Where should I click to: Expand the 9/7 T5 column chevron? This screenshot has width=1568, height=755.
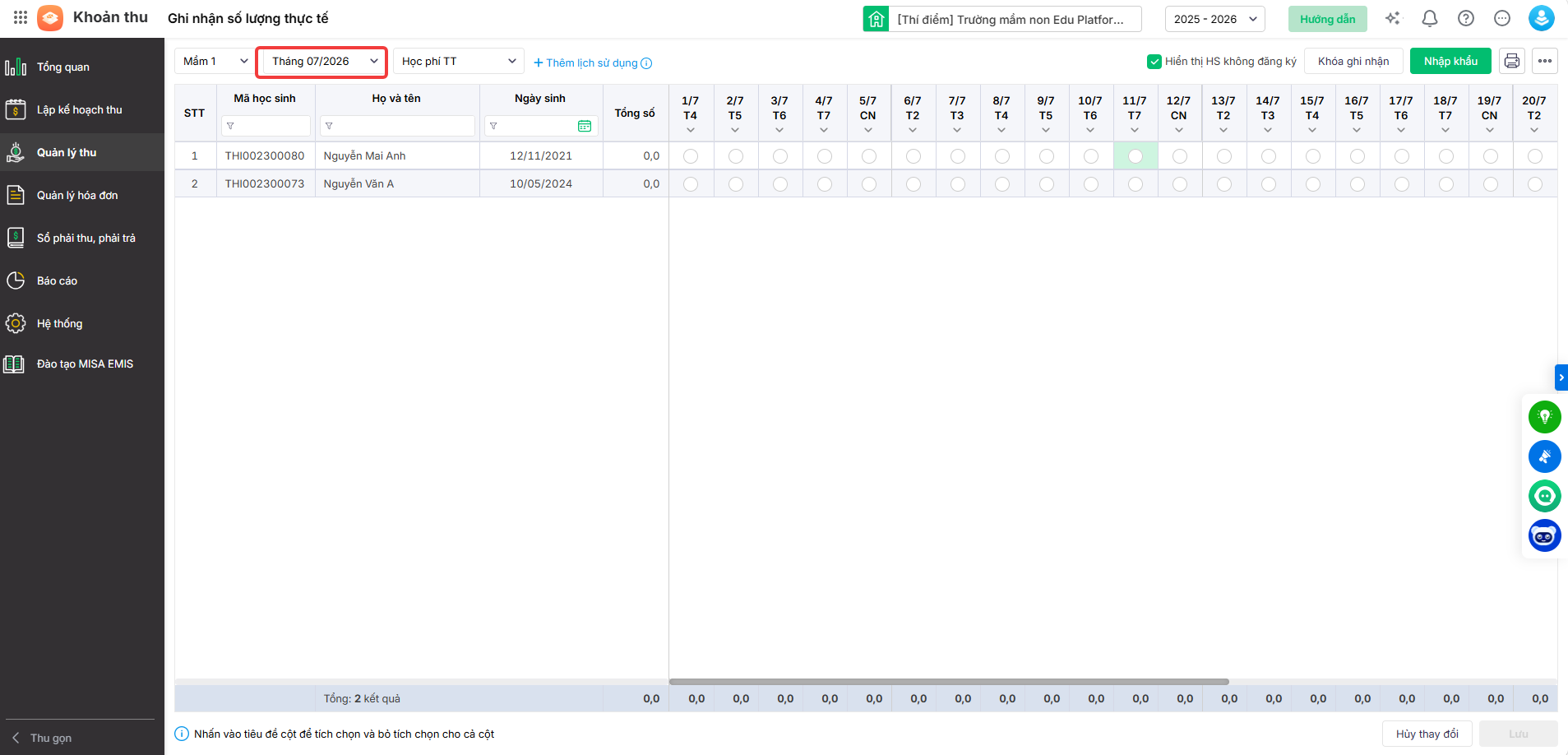tap(1046, 130)
